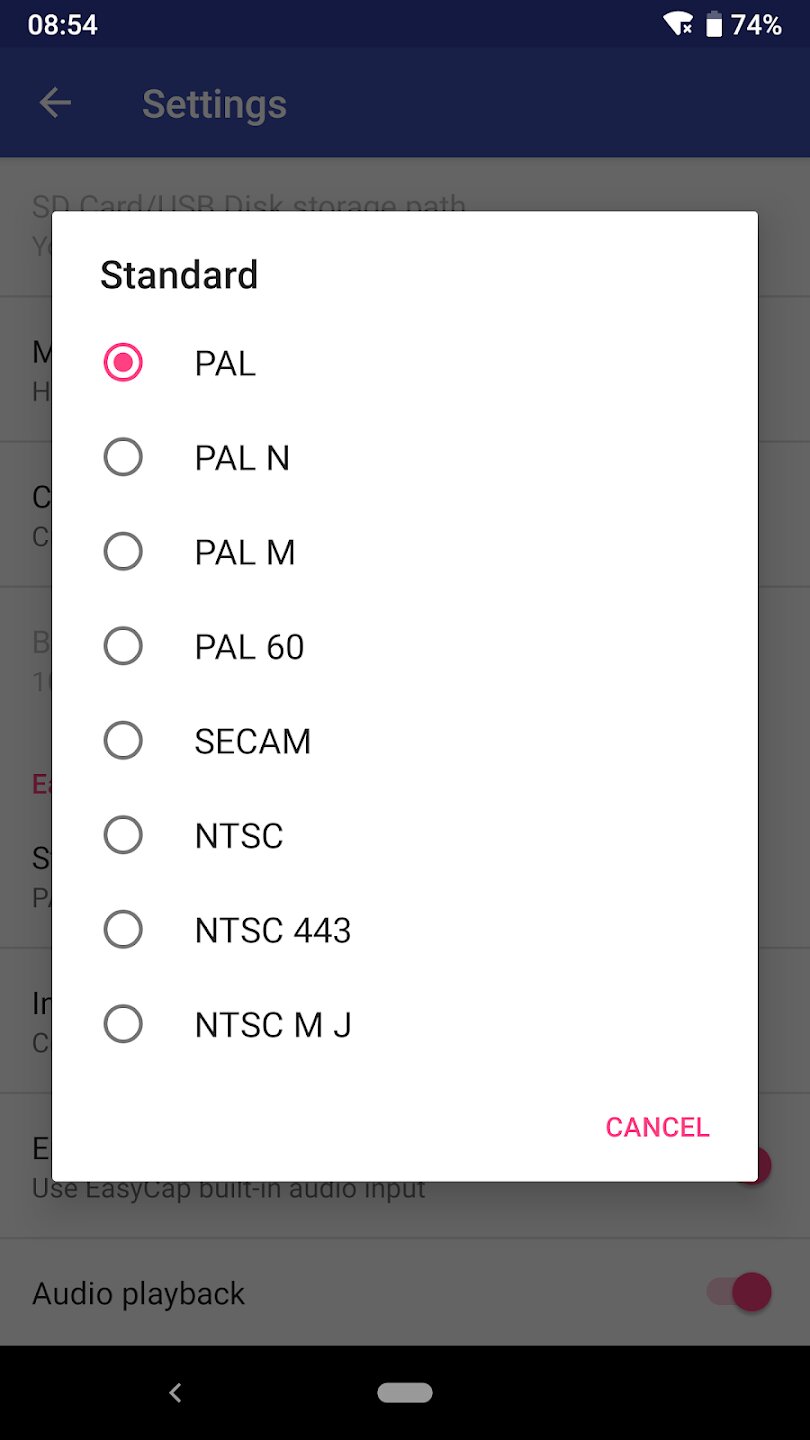The image size is (810, 1440).
Task: Tap the back arrow in Settings header
Action: [x=55, y=103]
